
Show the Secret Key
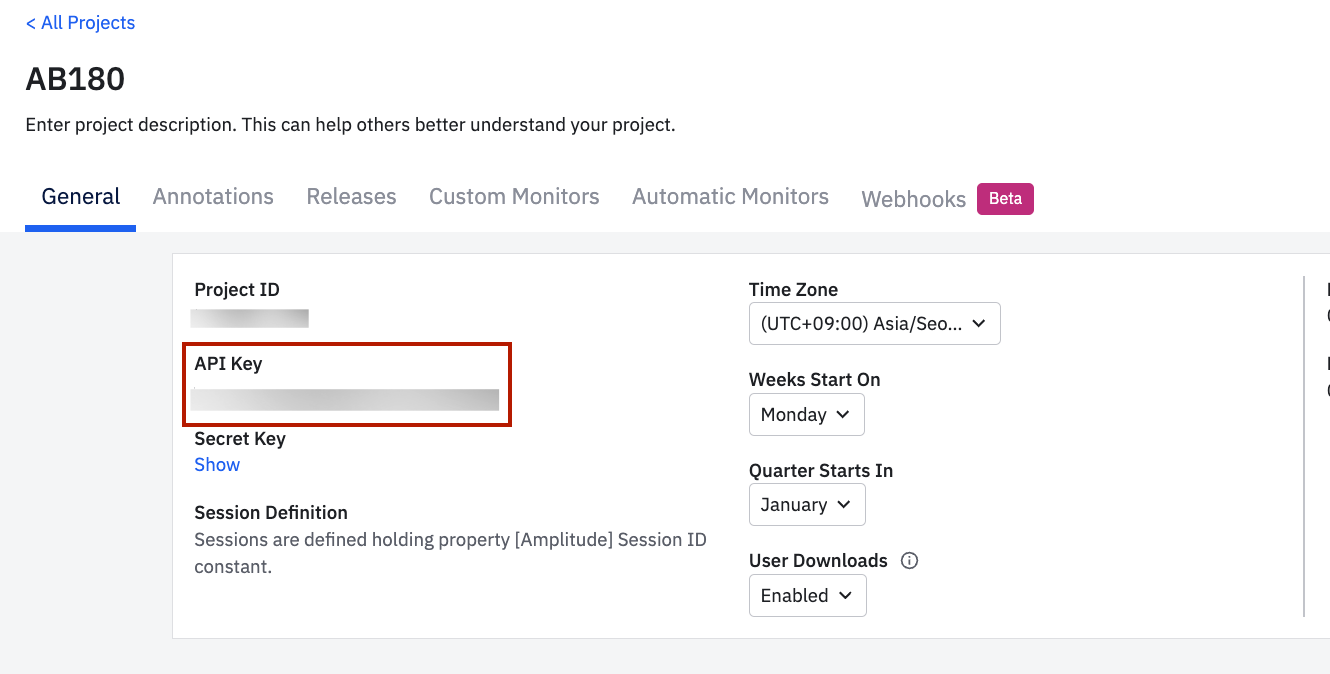pos(217,465)
